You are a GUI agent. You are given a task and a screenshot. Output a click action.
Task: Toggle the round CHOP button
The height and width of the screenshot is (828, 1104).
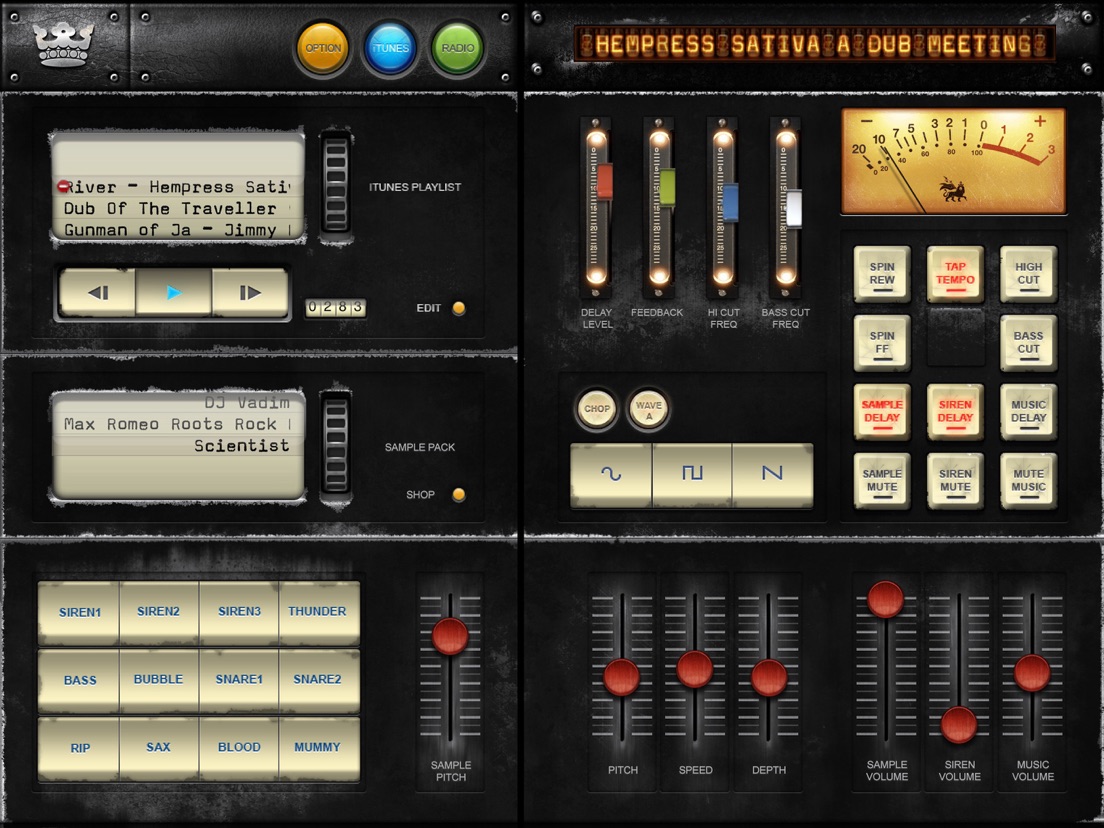coord(596,408)
